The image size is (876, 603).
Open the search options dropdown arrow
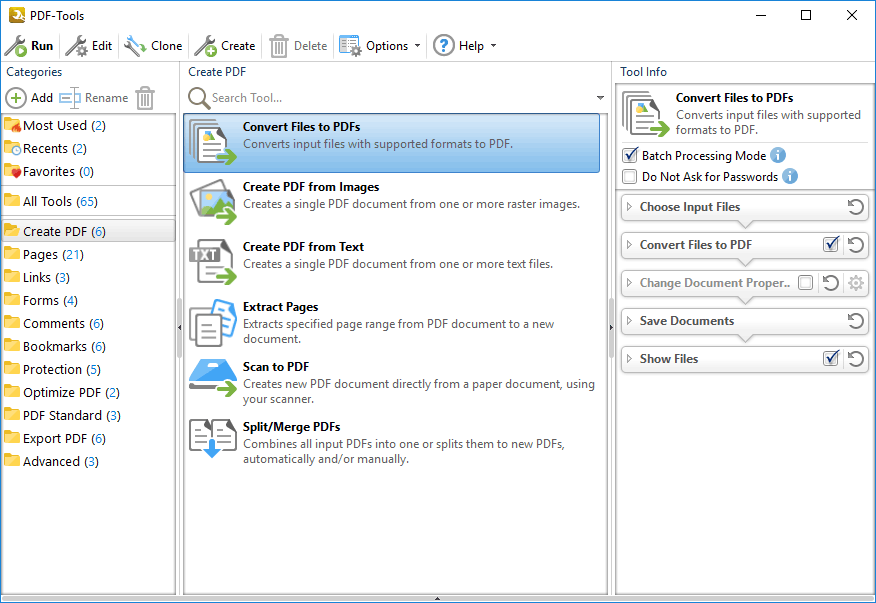point(600,98)
